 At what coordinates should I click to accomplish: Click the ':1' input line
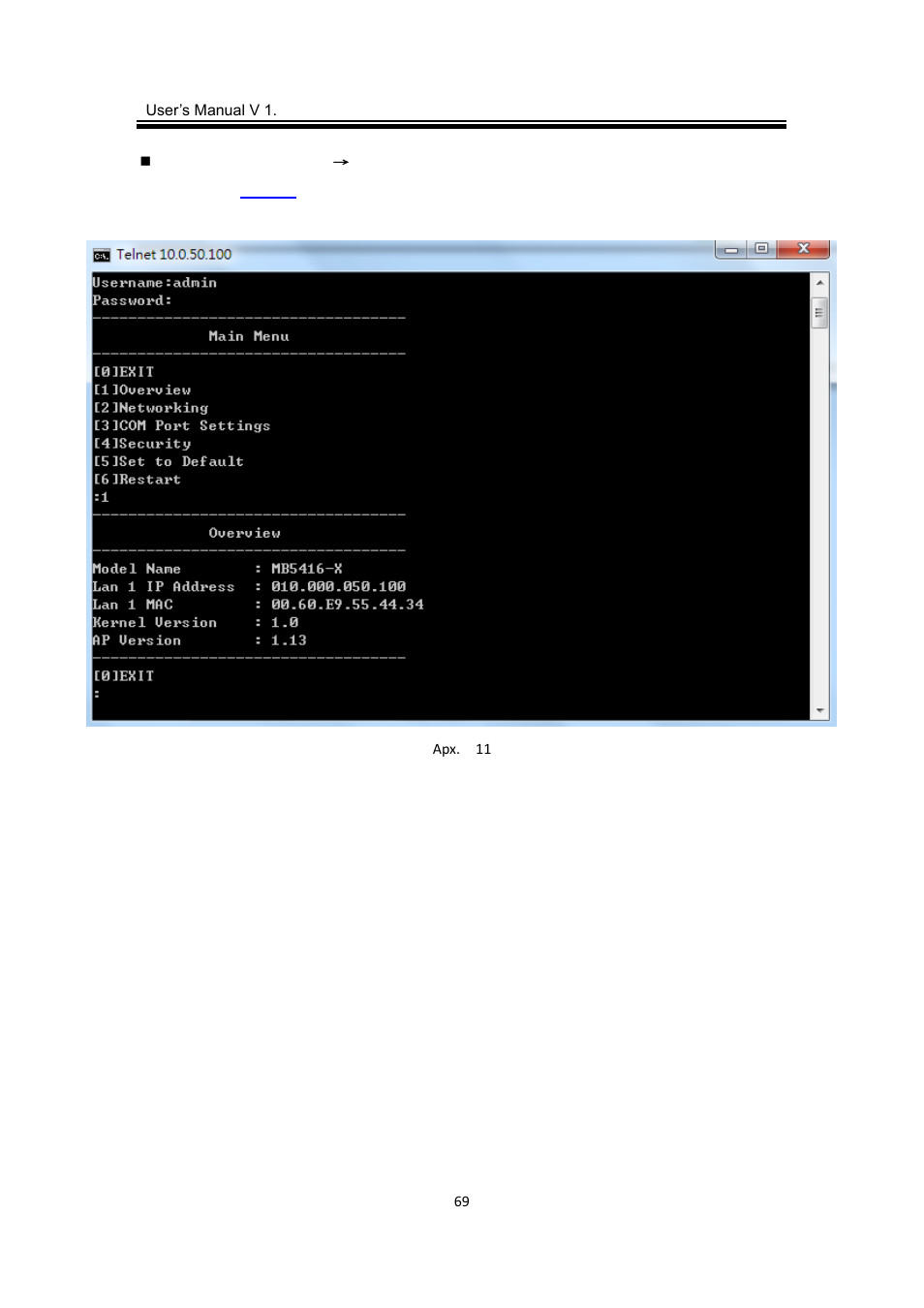(x=102, y=498)
